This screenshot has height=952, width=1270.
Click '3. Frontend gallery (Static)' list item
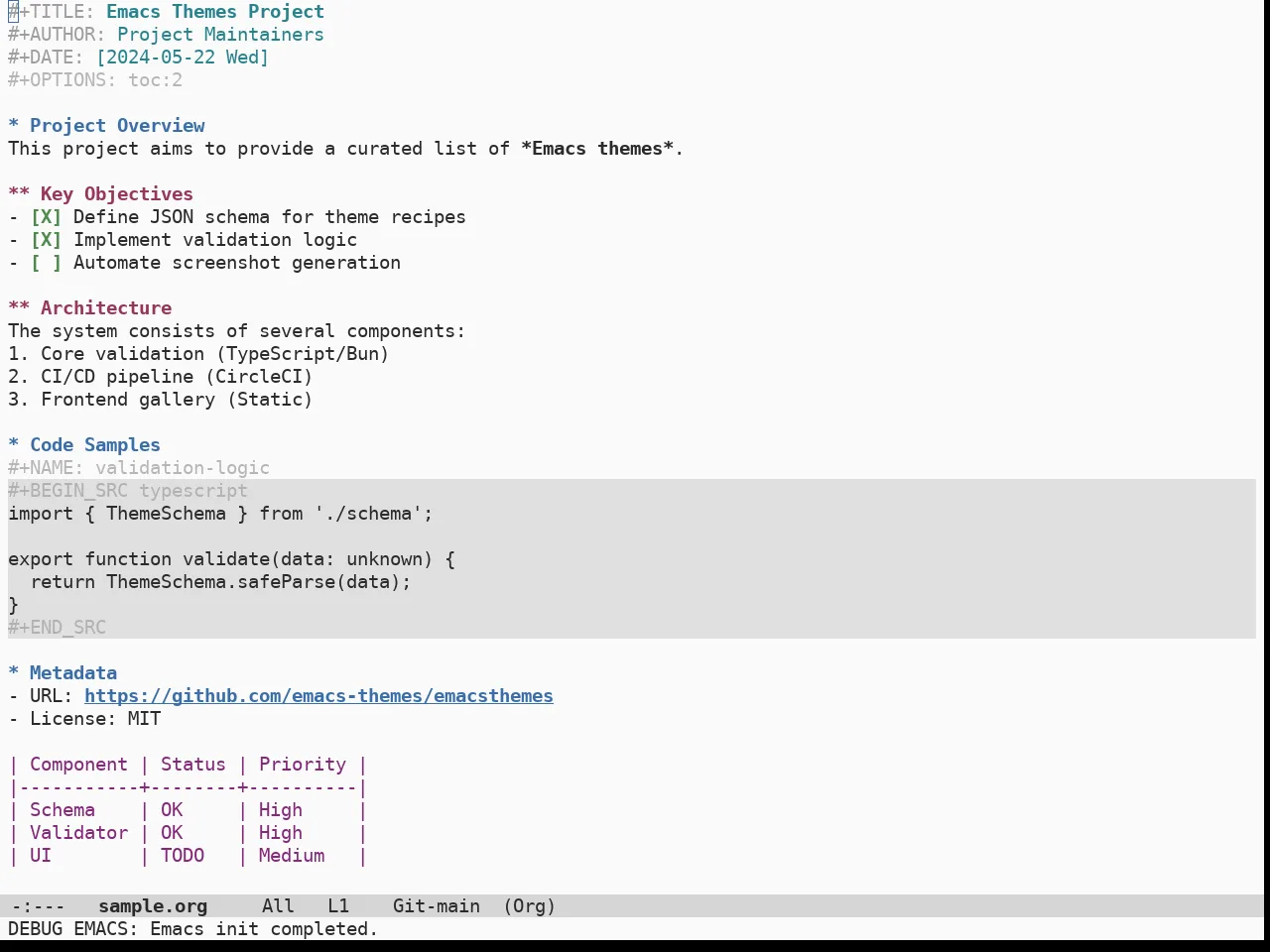(161, 400)
